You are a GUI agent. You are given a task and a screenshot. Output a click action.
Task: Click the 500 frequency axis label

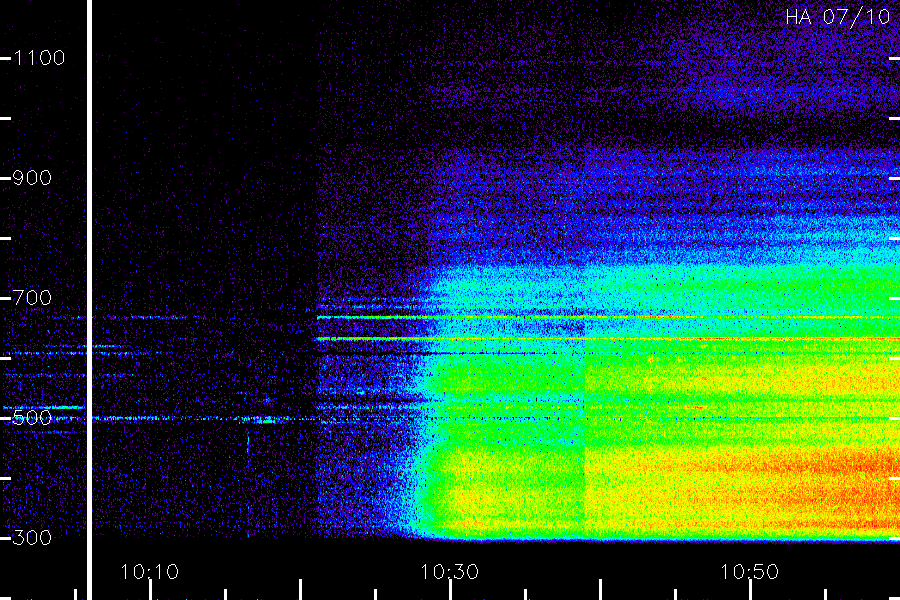coord(32,417)
